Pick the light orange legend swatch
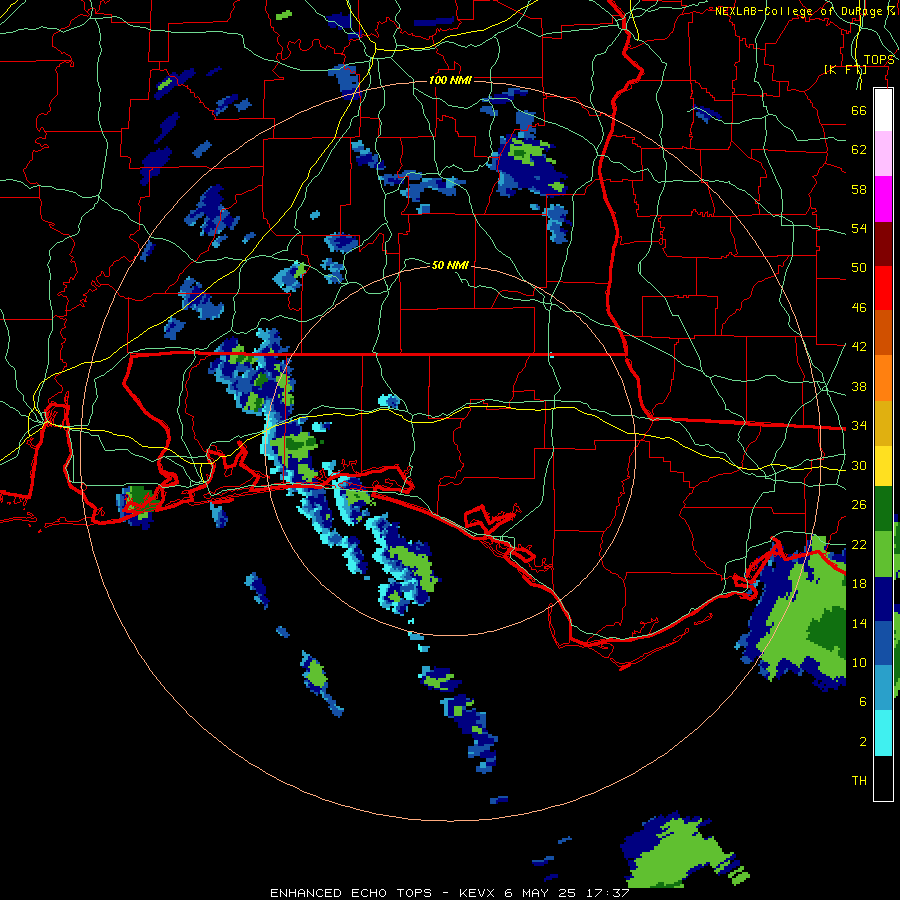Viewport: 900px width, 900px height. pyautogui.click(x=883, y=378)
